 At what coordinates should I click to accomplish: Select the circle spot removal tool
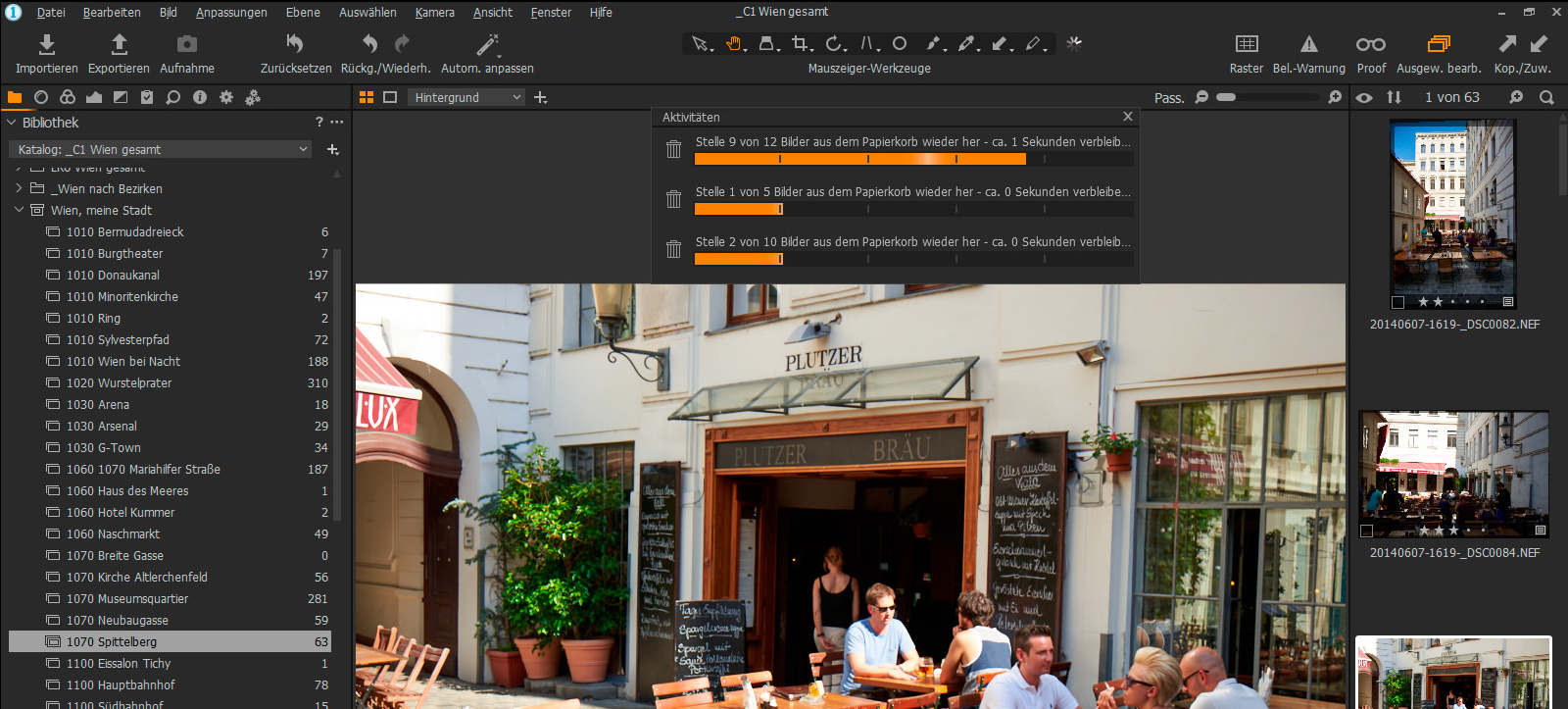click(x=900, y=43)
